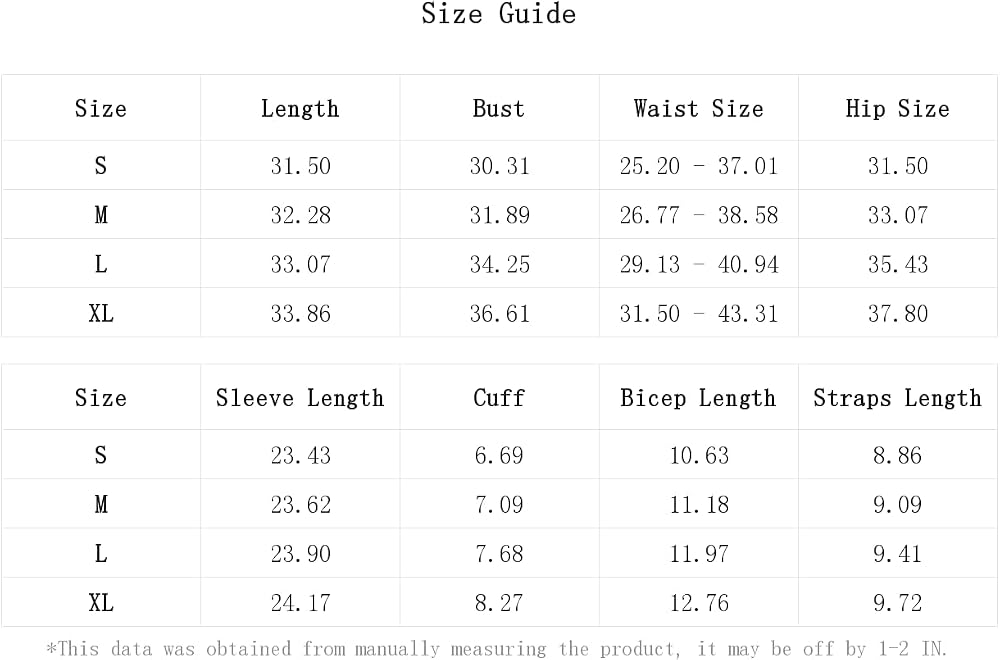Select Bicep Length value 11.97
The image size is (1000, 660).
click(699, 554)
